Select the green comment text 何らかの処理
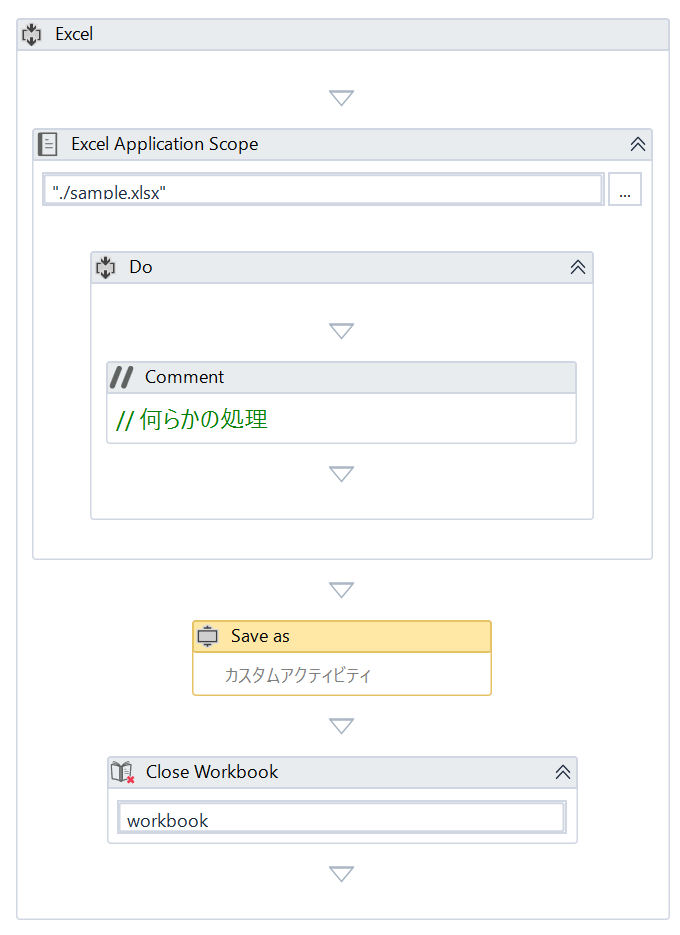This screenshot has width=680, height=935. click(203, 419)
